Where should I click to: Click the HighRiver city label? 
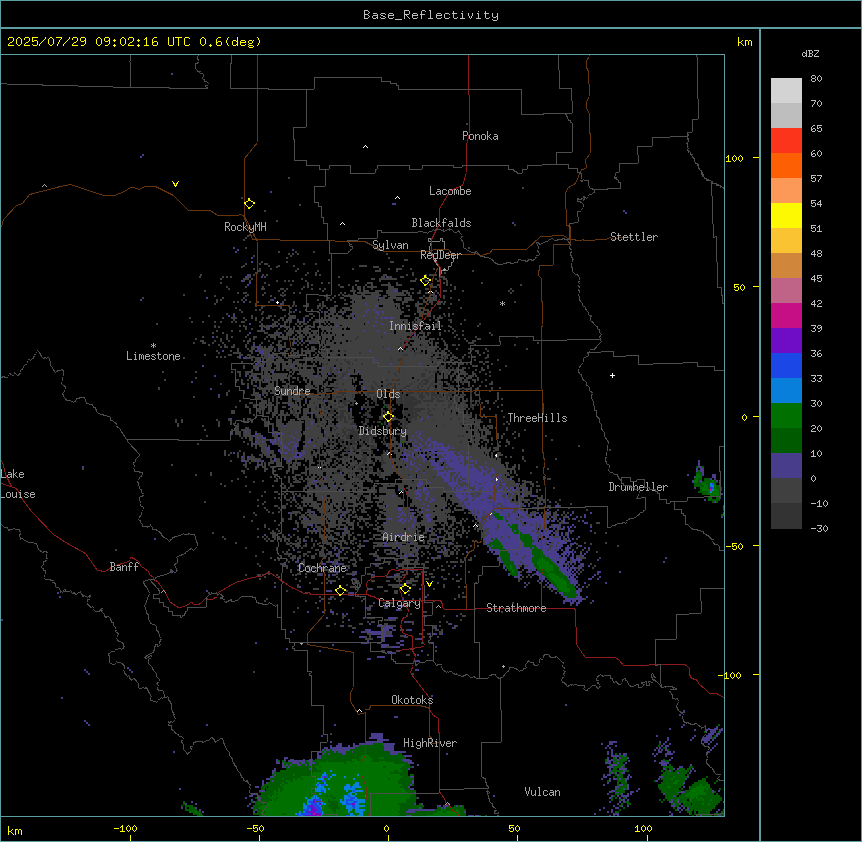point(430,743)
